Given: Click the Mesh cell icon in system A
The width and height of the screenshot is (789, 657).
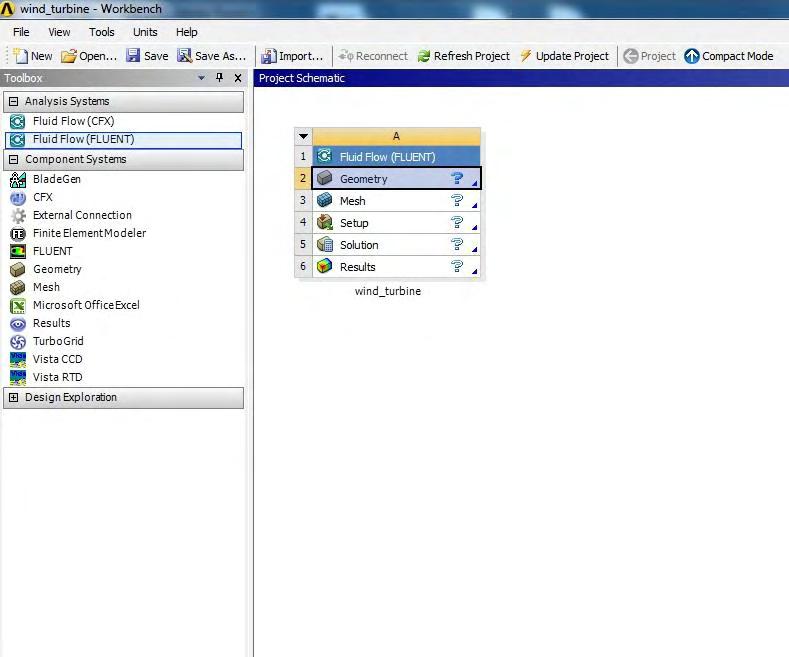Looking at the screenshot, I should pos(325,200).
